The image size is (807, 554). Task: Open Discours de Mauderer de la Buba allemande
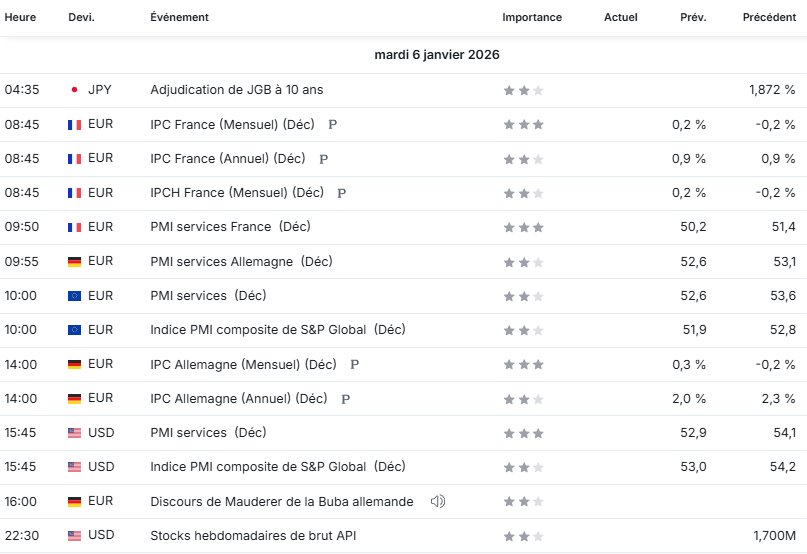(x=282, y=501)
